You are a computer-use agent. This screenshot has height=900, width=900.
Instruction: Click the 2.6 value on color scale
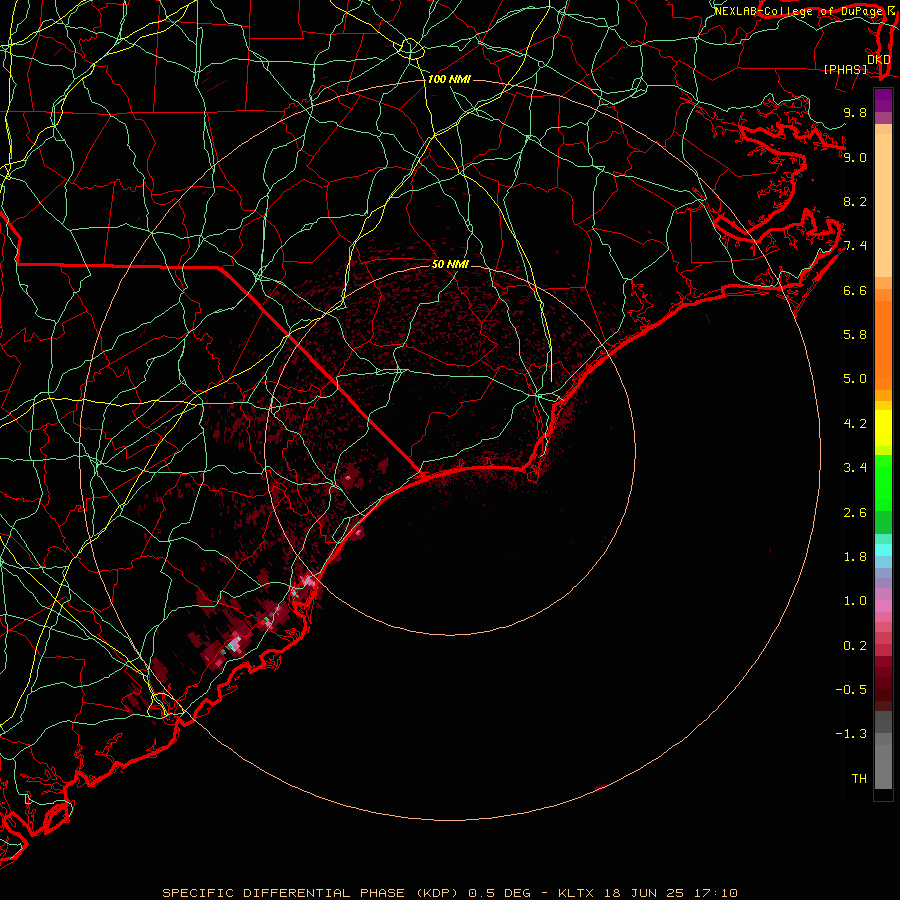tap(855, 513)
